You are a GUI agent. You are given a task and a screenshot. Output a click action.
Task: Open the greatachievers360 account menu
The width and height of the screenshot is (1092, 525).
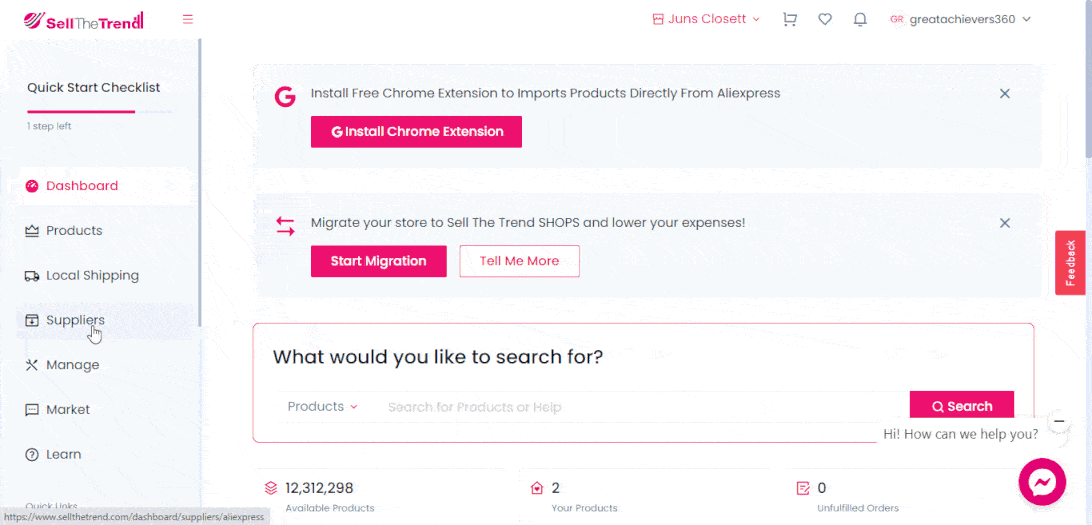click(960, 19)
